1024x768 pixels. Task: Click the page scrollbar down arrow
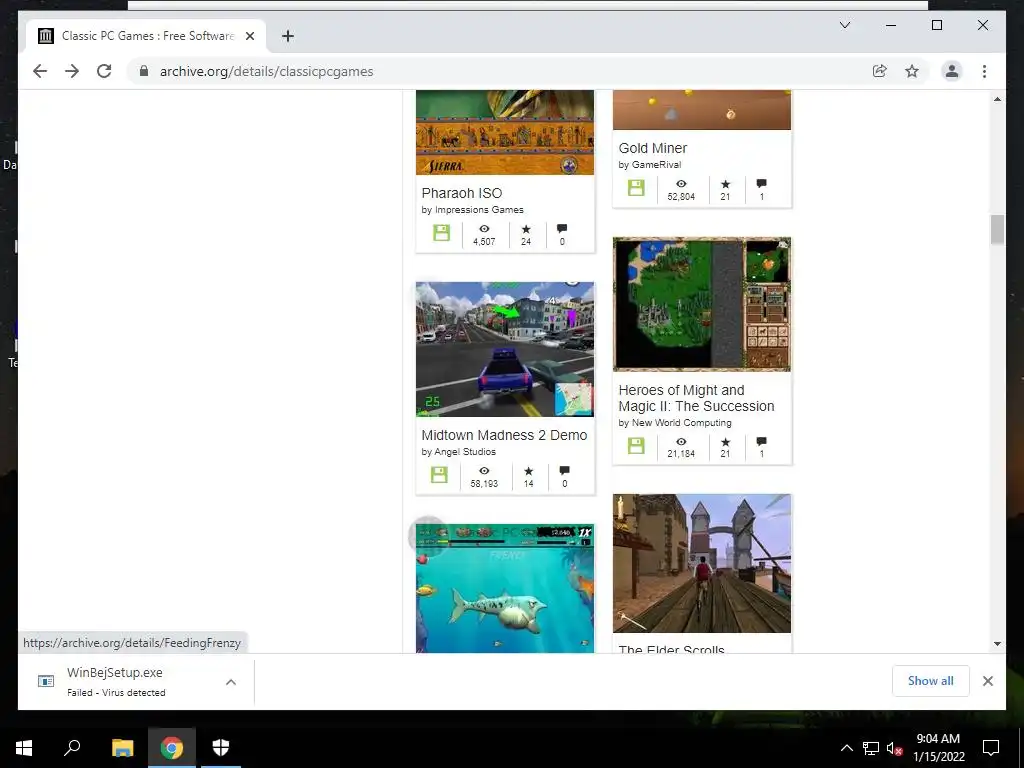(x=997, y=644)
